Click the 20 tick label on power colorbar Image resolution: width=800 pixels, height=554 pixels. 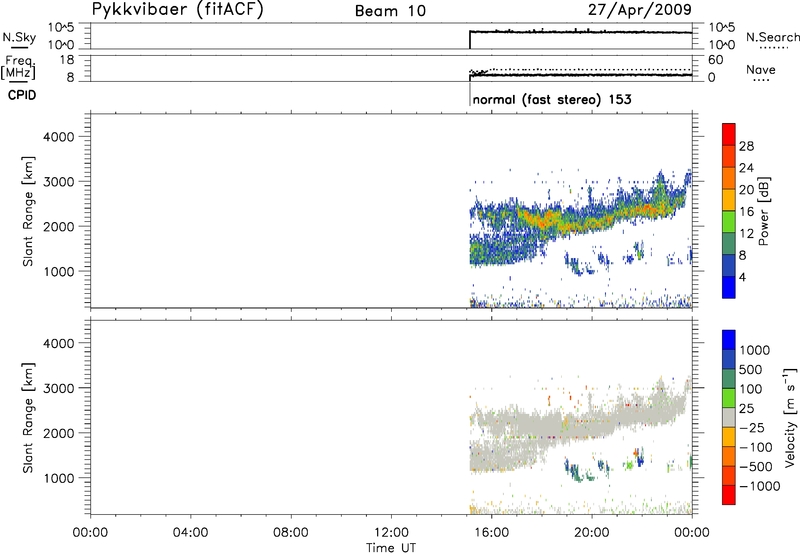(746, 190)
